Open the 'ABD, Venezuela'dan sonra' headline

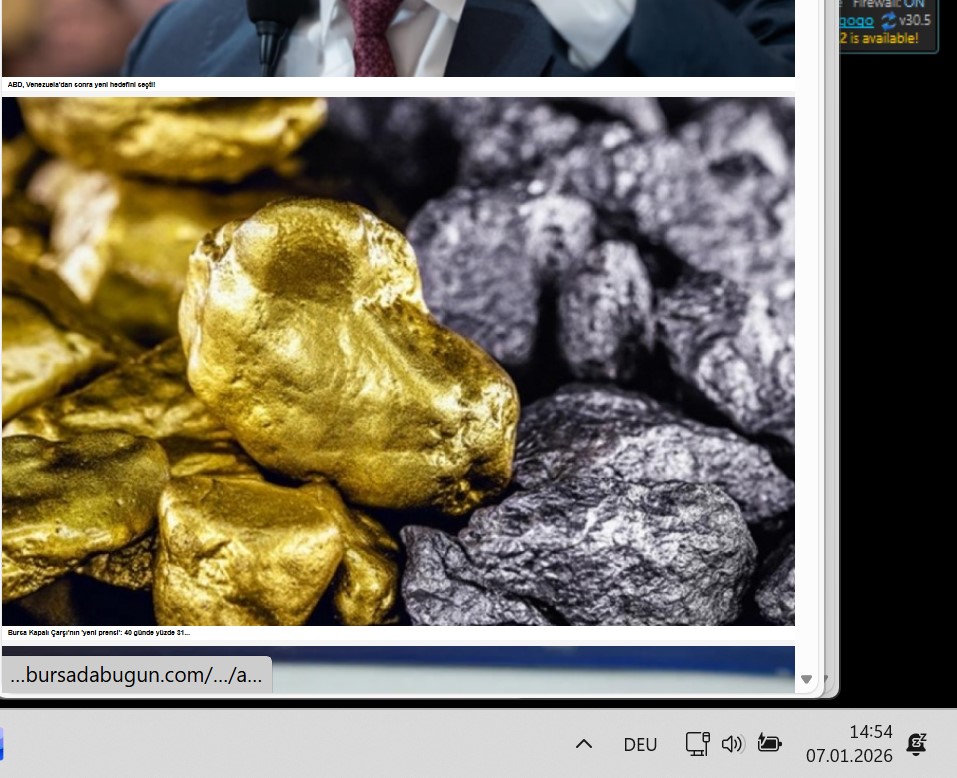pos(82,85)
